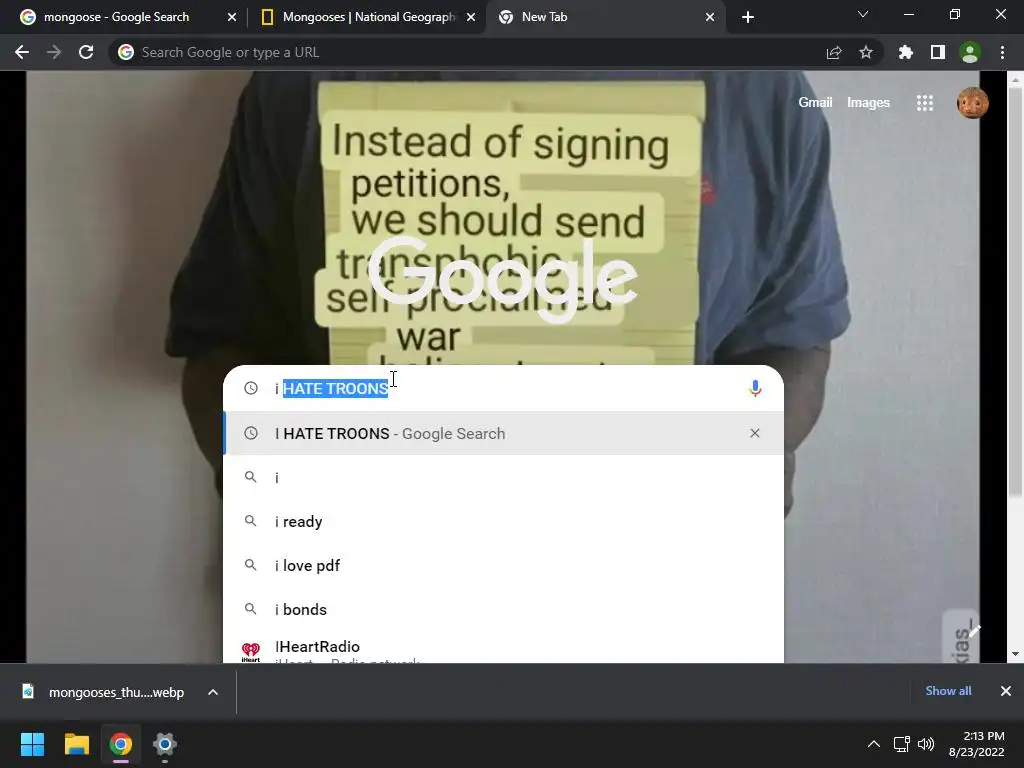
Task: Reload the page with the refresh icon
Action: (x=86, y=52)
